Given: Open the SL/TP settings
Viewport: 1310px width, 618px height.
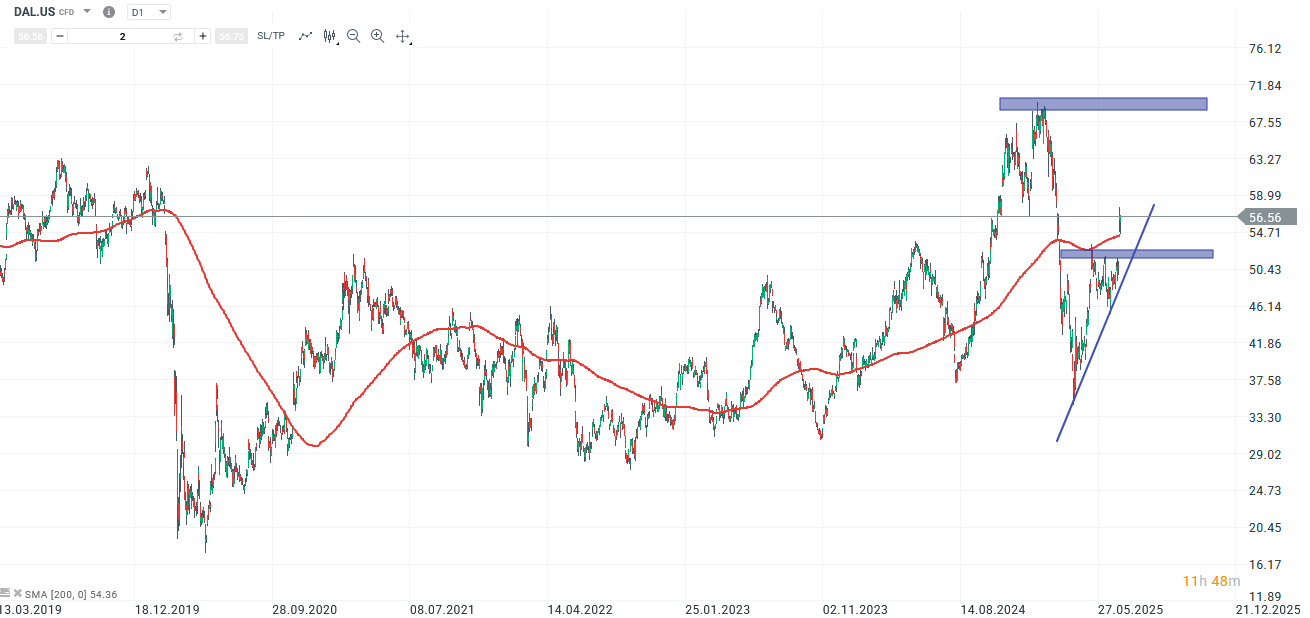Looking at the screenshot, I should [x=271, y=36].
